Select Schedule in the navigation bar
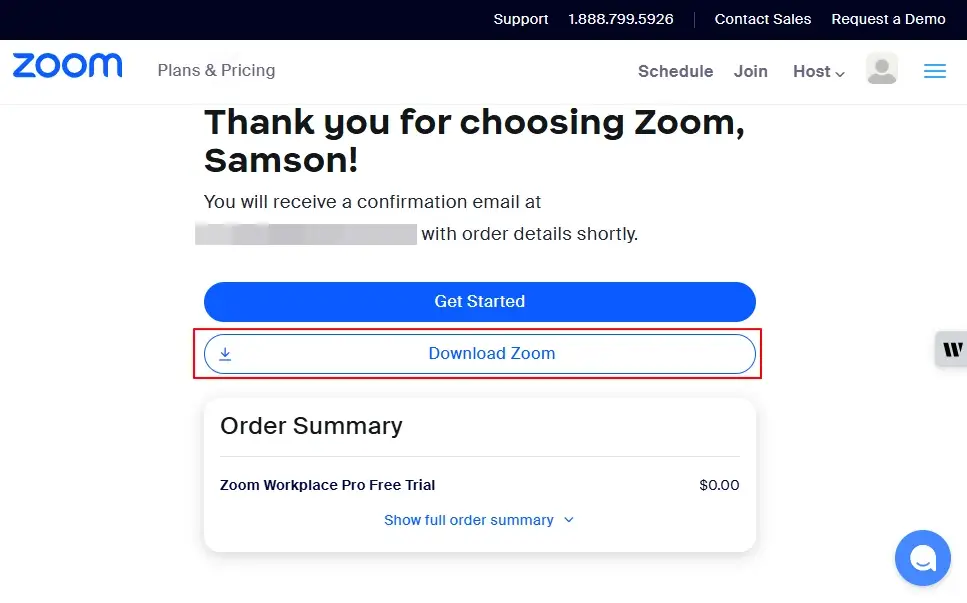This screenshot has height=603, width=967. 675,71
